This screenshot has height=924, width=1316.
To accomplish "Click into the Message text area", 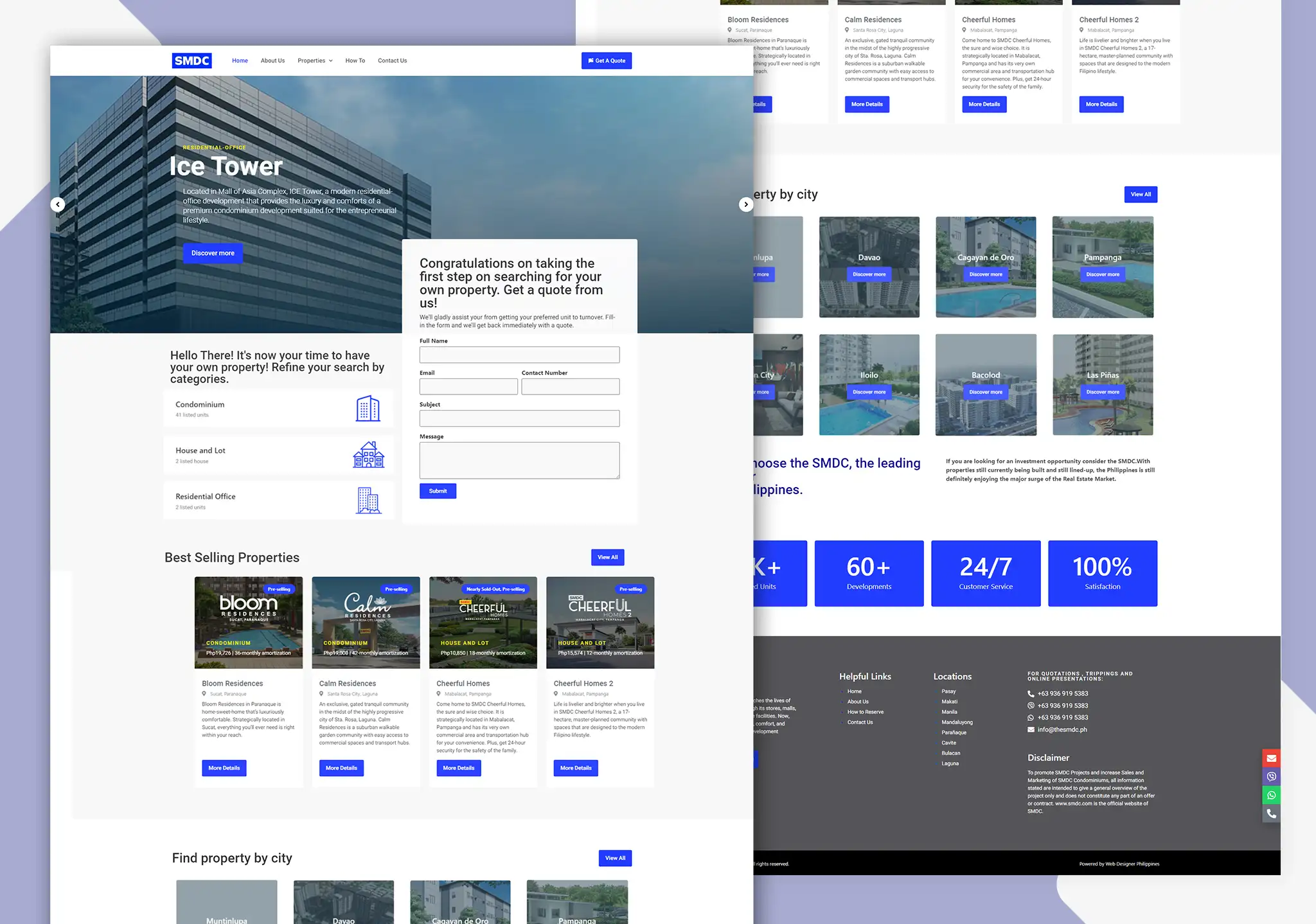I will [519, 460].
